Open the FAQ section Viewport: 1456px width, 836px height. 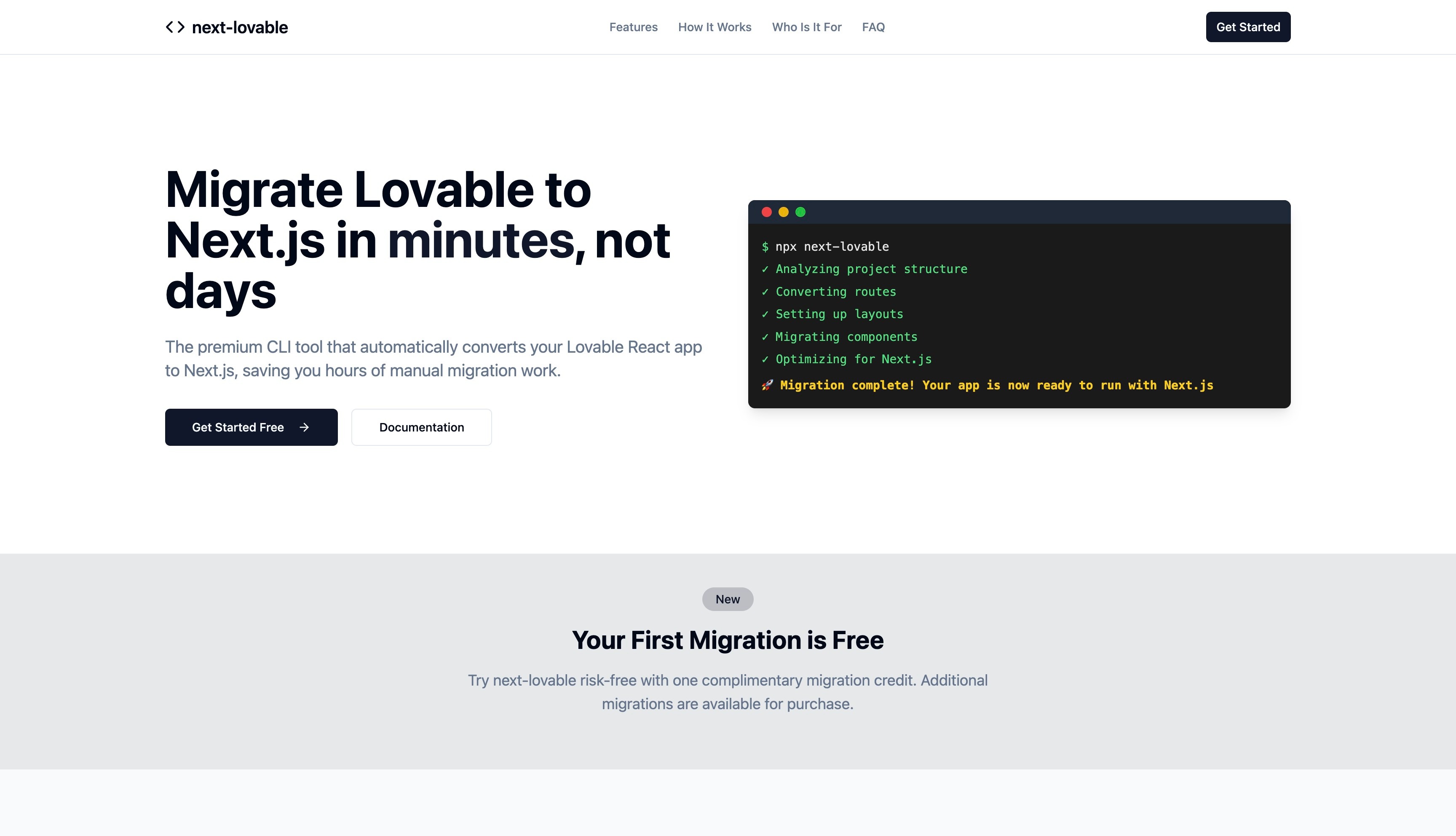[x=873, y=27]
